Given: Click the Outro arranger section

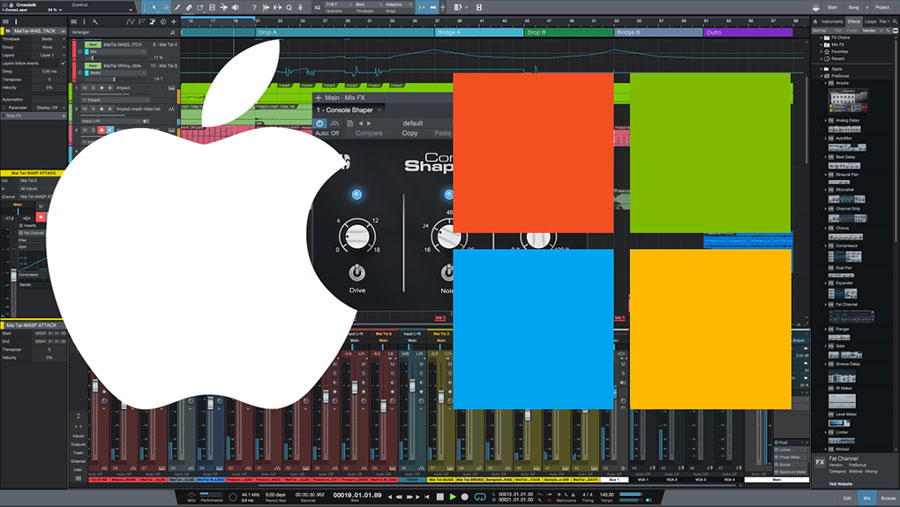Looking at the screenshot, I should point(748,33).
